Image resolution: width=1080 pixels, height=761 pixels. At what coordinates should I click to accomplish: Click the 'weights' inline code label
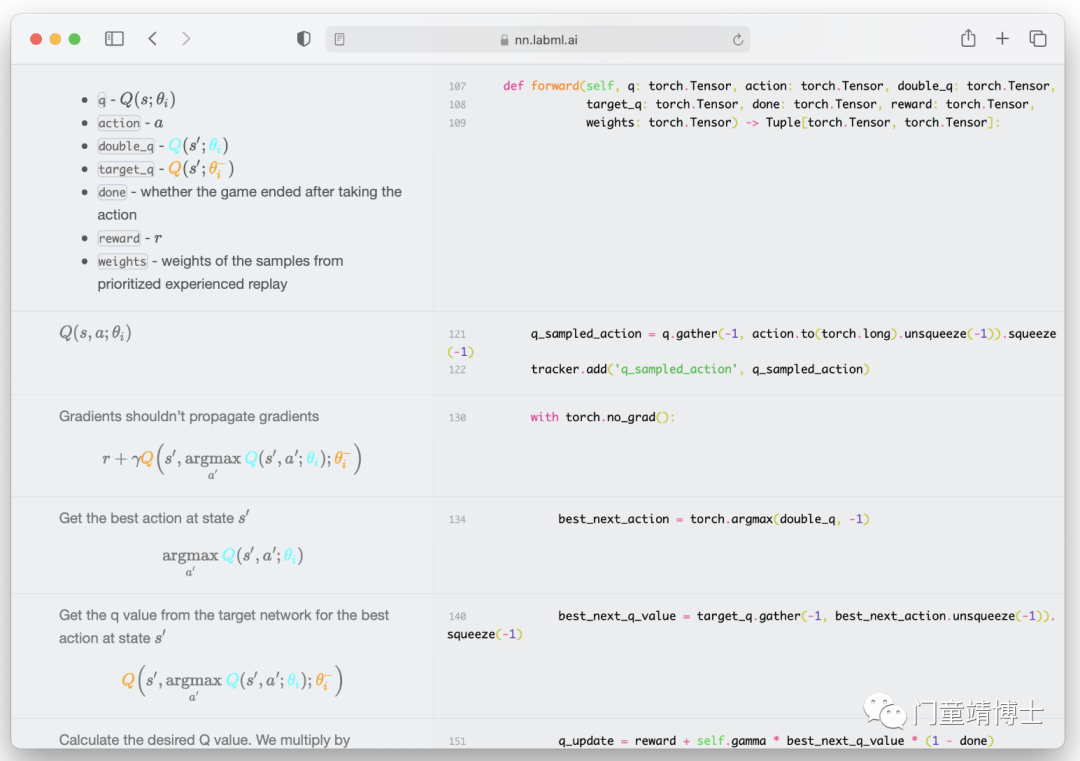[x=123, y=262]
